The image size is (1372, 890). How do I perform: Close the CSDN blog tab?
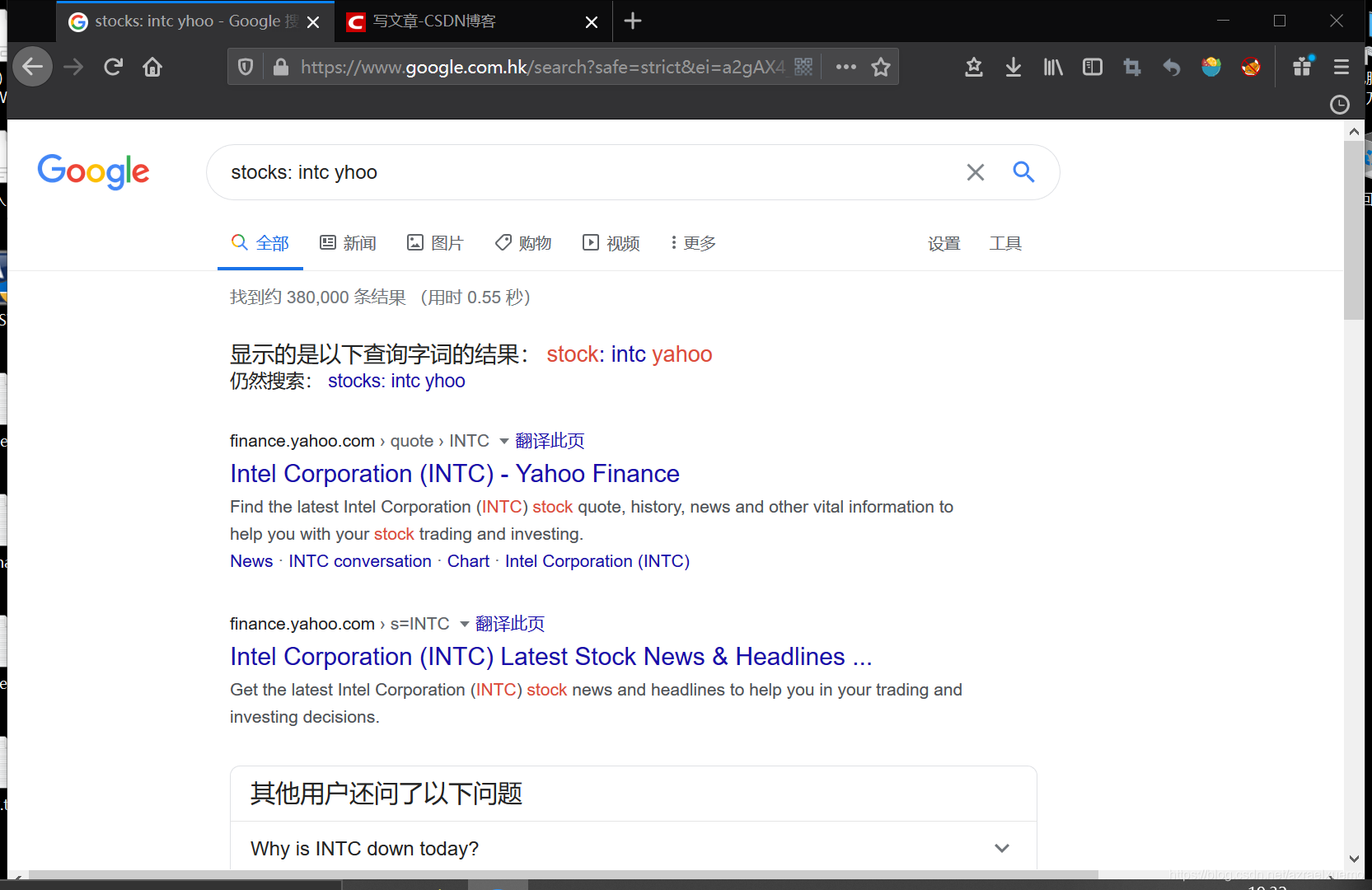pos(592,22)
